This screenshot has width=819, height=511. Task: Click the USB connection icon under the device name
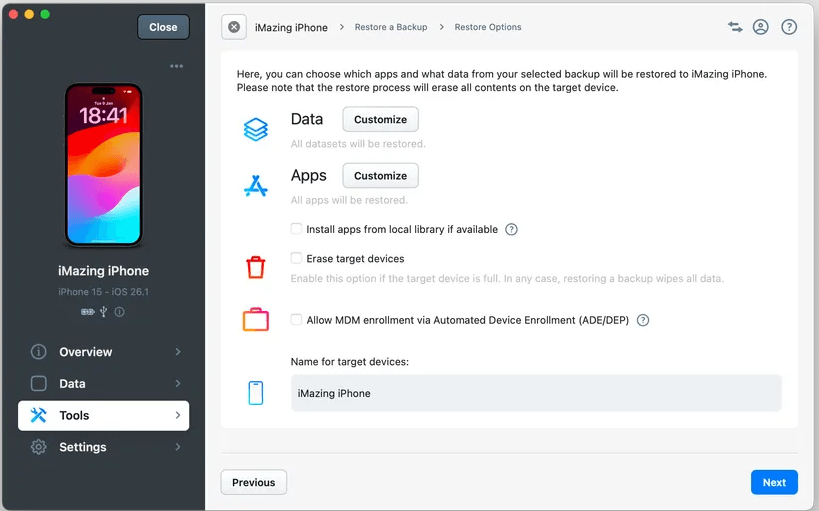(x=103, y=312)
